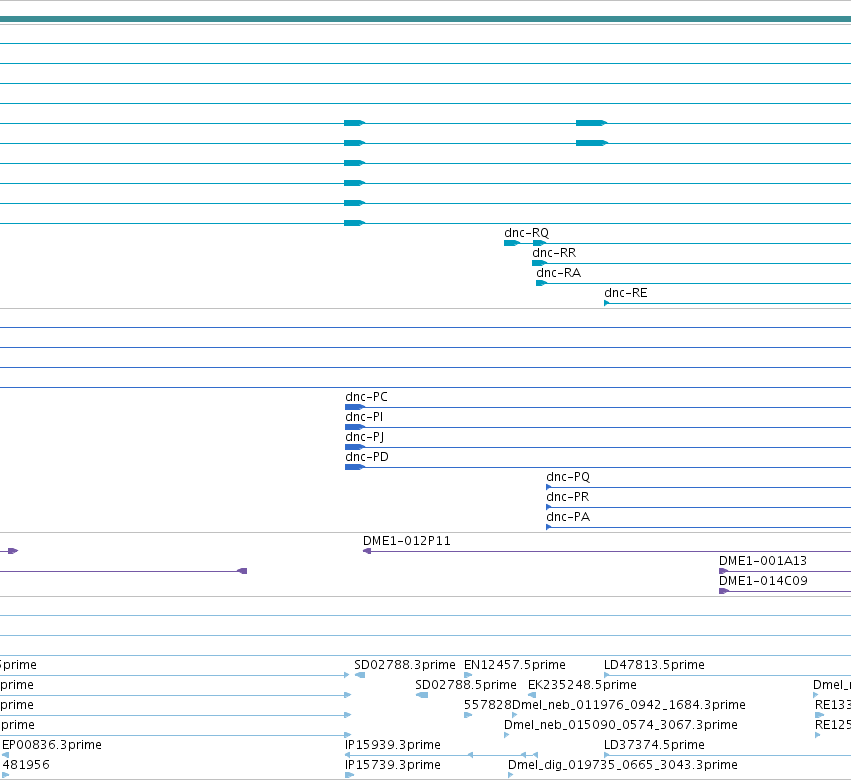The width and height of the screenshot is (851, 780).
Task: Select the DME1-001A13 clone label
Action: coord(763,561)
